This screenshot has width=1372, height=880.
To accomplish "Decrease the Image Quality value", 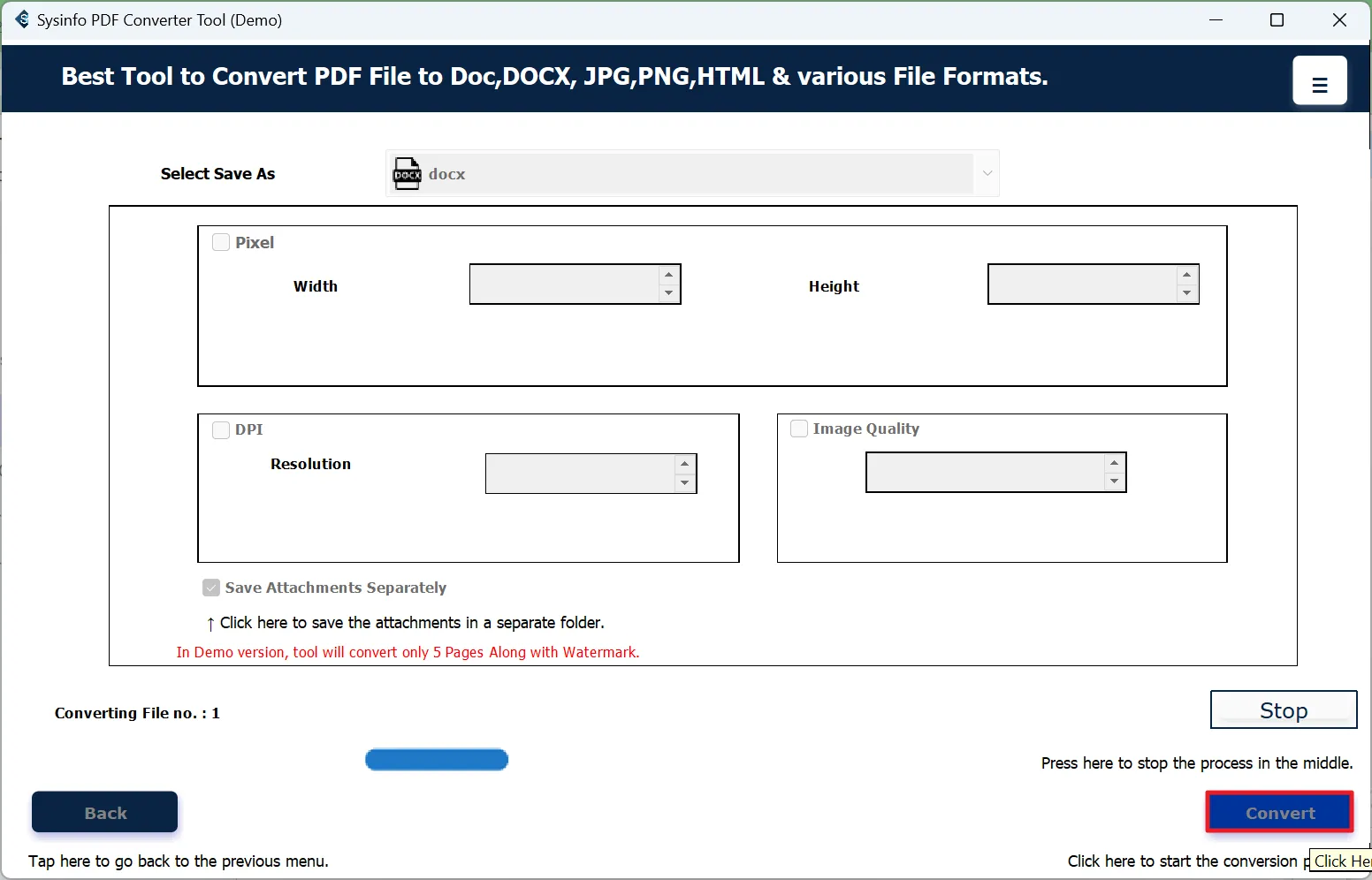I will [x=1115, y=482].
